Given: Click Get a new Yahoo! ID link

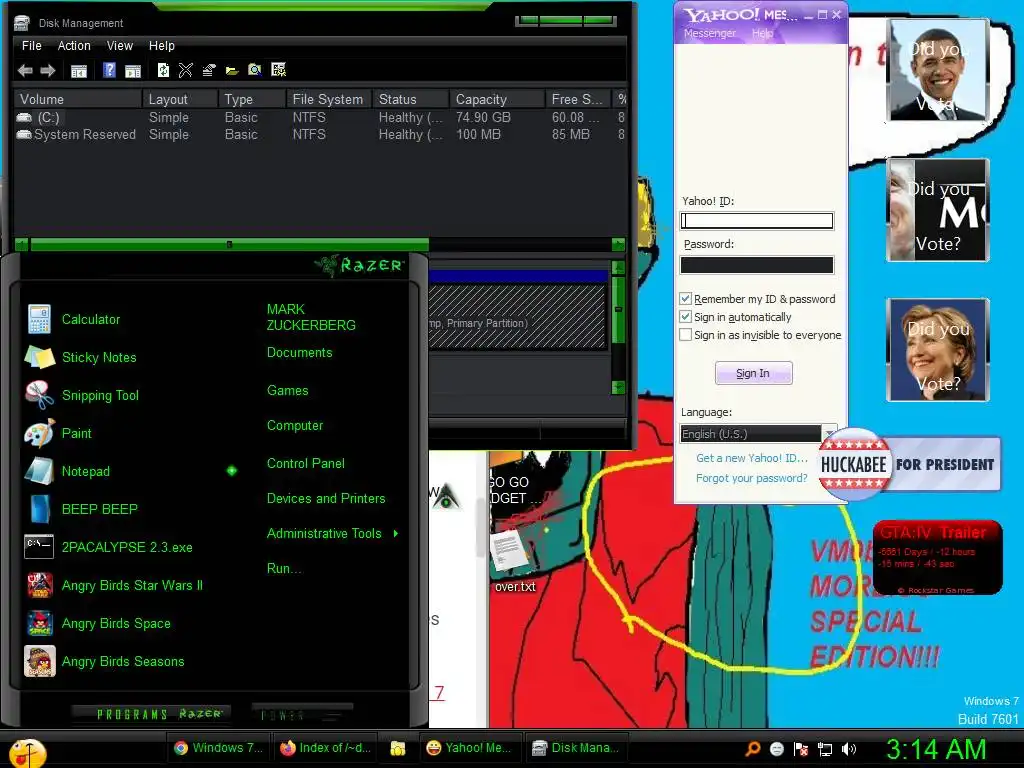Looking at the screenshot, I should [x=752, y=458].
